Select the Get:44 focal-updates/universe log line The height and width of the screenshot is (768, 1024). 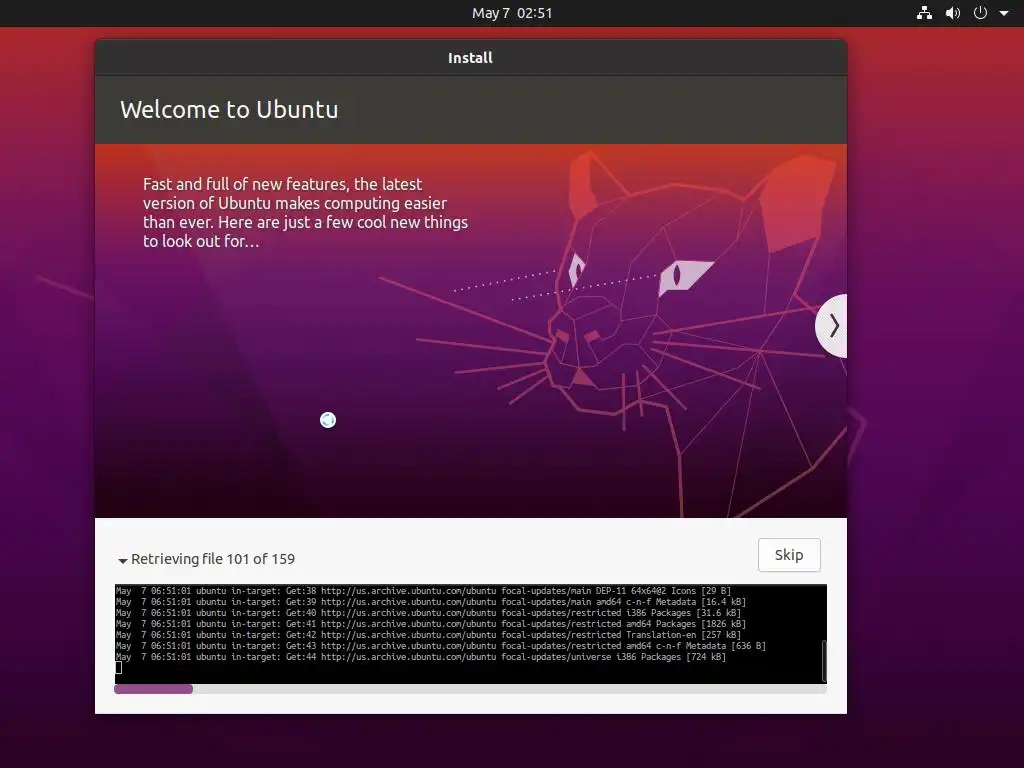tap(421, 657)
